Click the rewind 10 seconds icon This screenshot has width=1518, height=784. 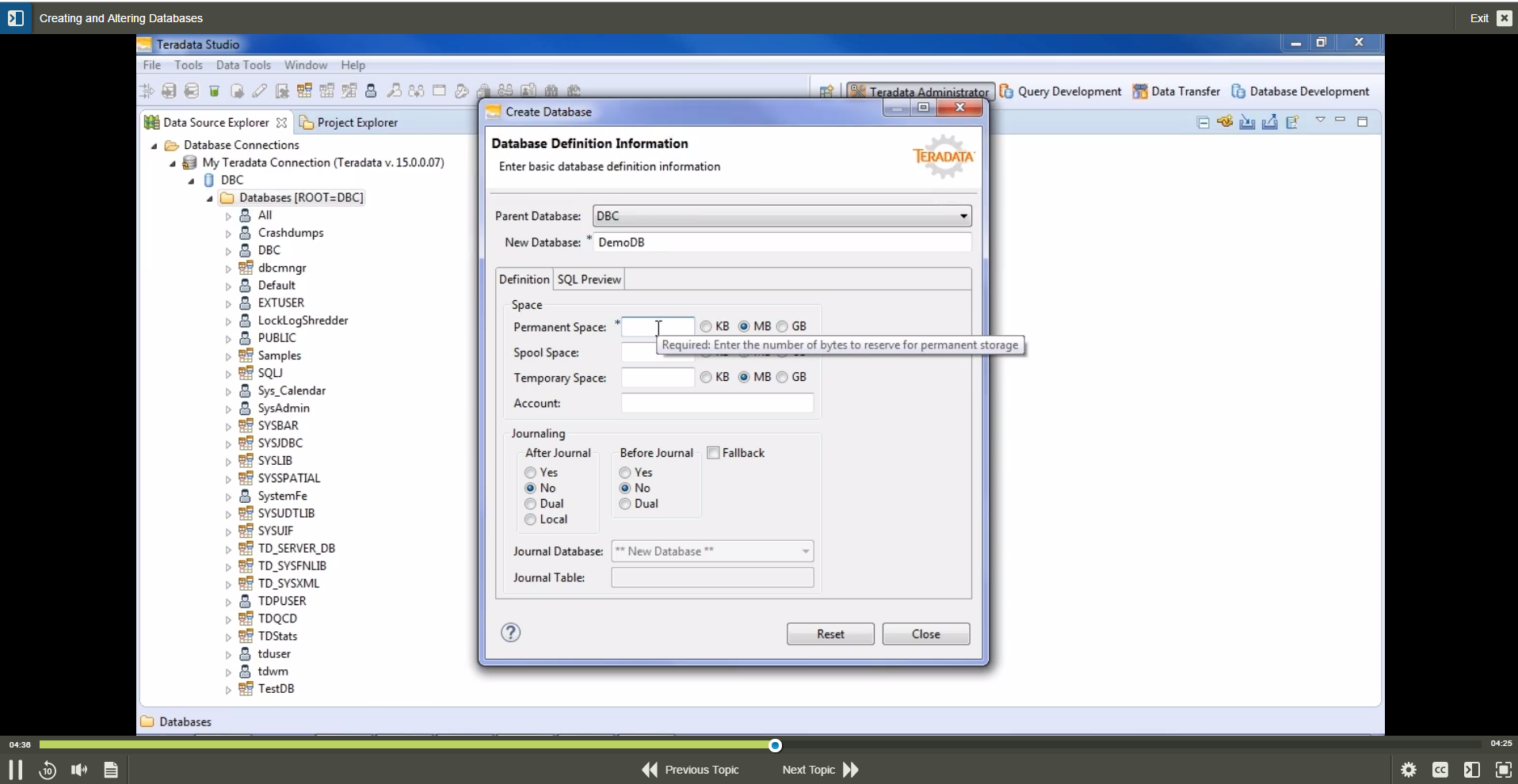48,769
